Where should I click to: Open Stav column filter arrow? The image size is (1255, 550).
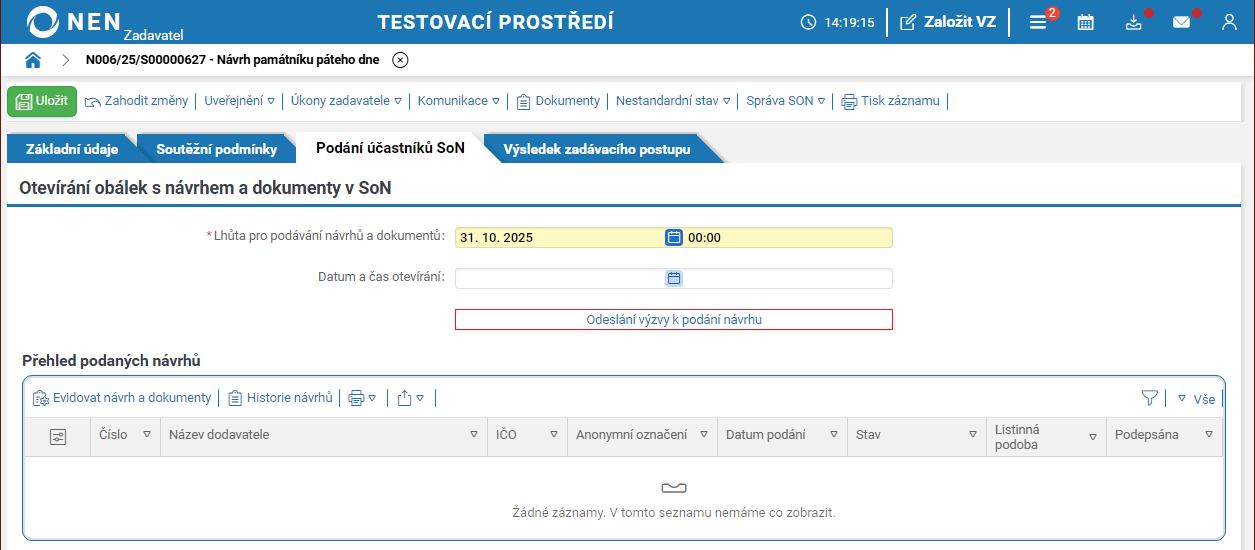click(x=972, y=435)
